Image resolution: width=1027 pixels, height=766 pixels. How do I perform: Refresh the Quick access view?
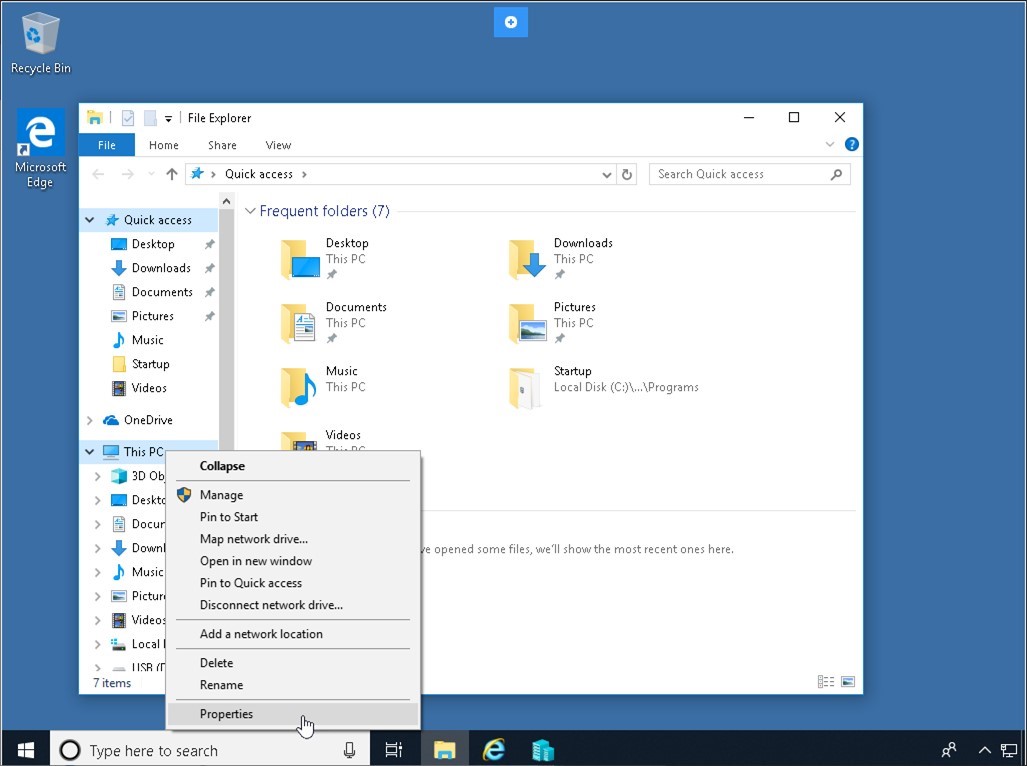[627, 175]
